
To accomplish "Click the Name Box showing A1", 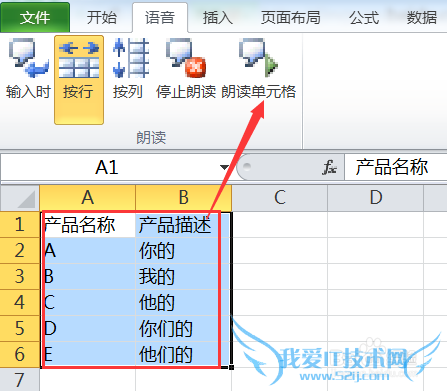I will [x=107, y=167].
